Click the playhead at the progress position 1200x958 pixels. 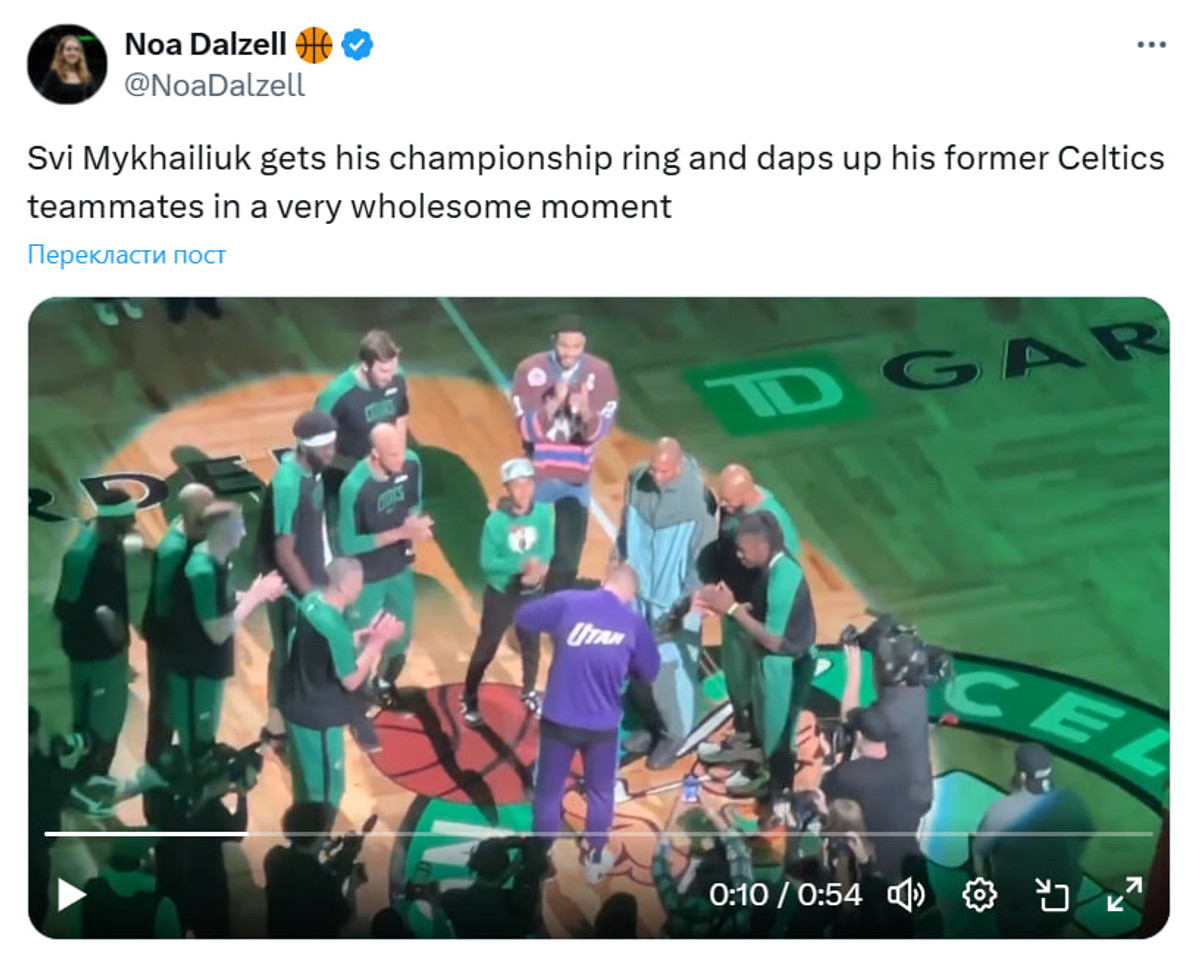pos(248,833)
